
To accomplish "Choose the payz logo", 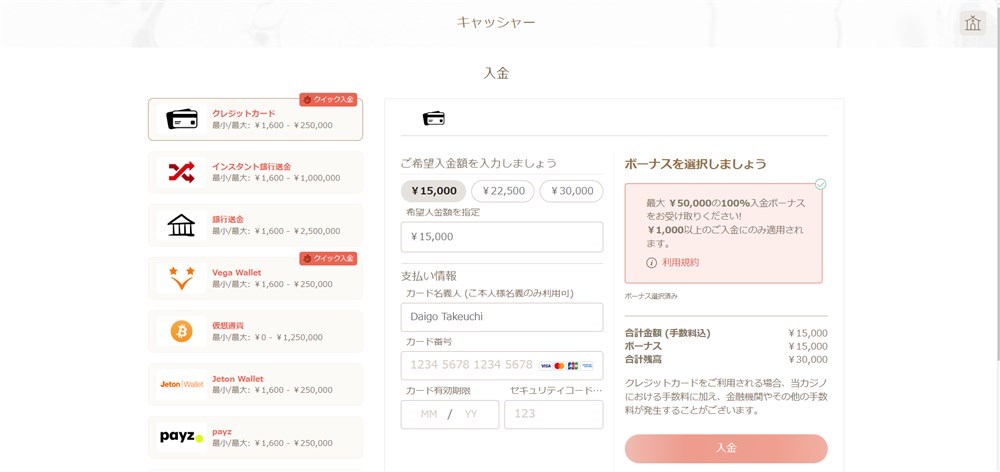I will [182, 437].
